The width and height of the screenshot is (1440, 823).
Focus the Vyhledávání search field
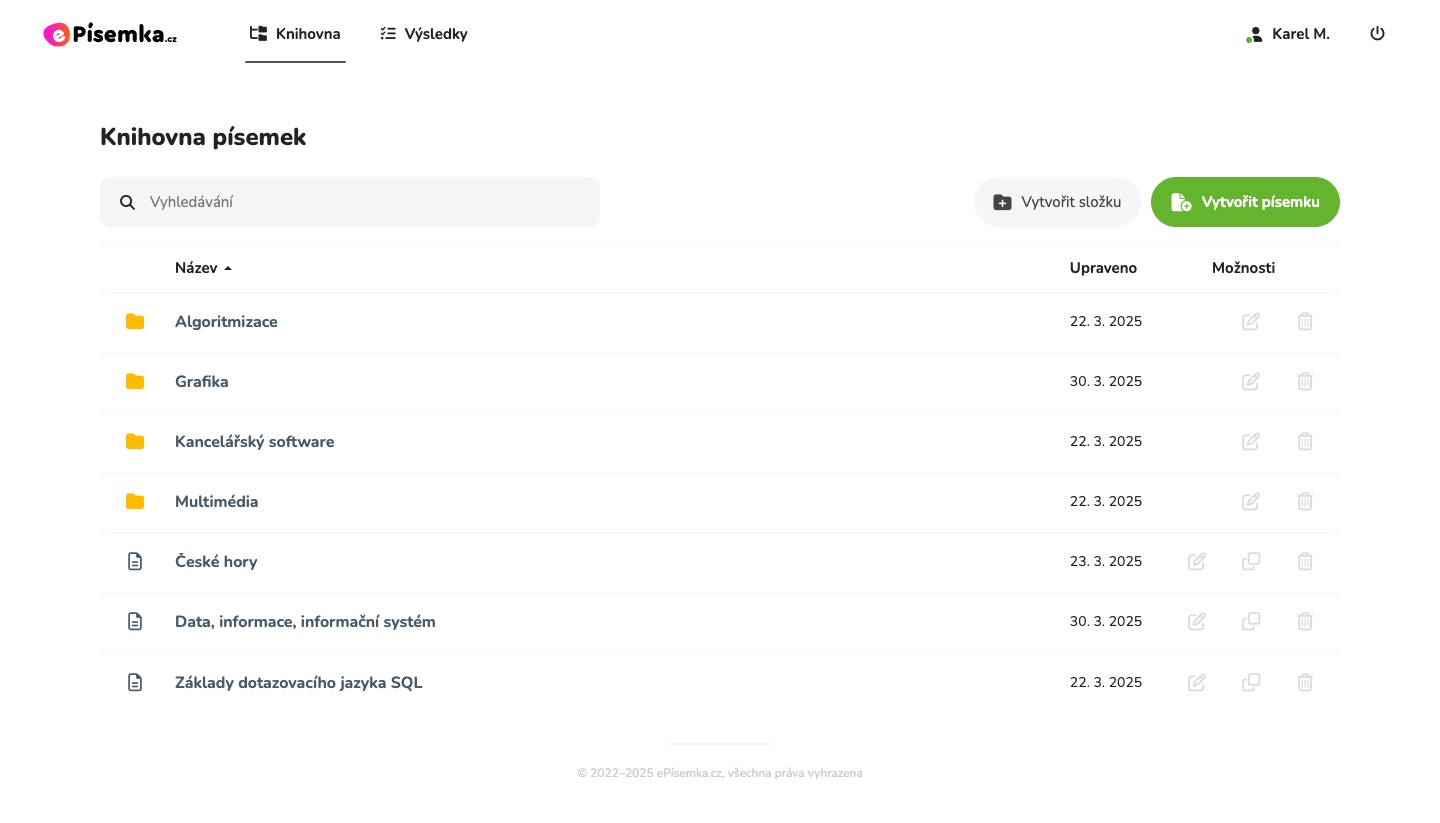coord(360,202)
